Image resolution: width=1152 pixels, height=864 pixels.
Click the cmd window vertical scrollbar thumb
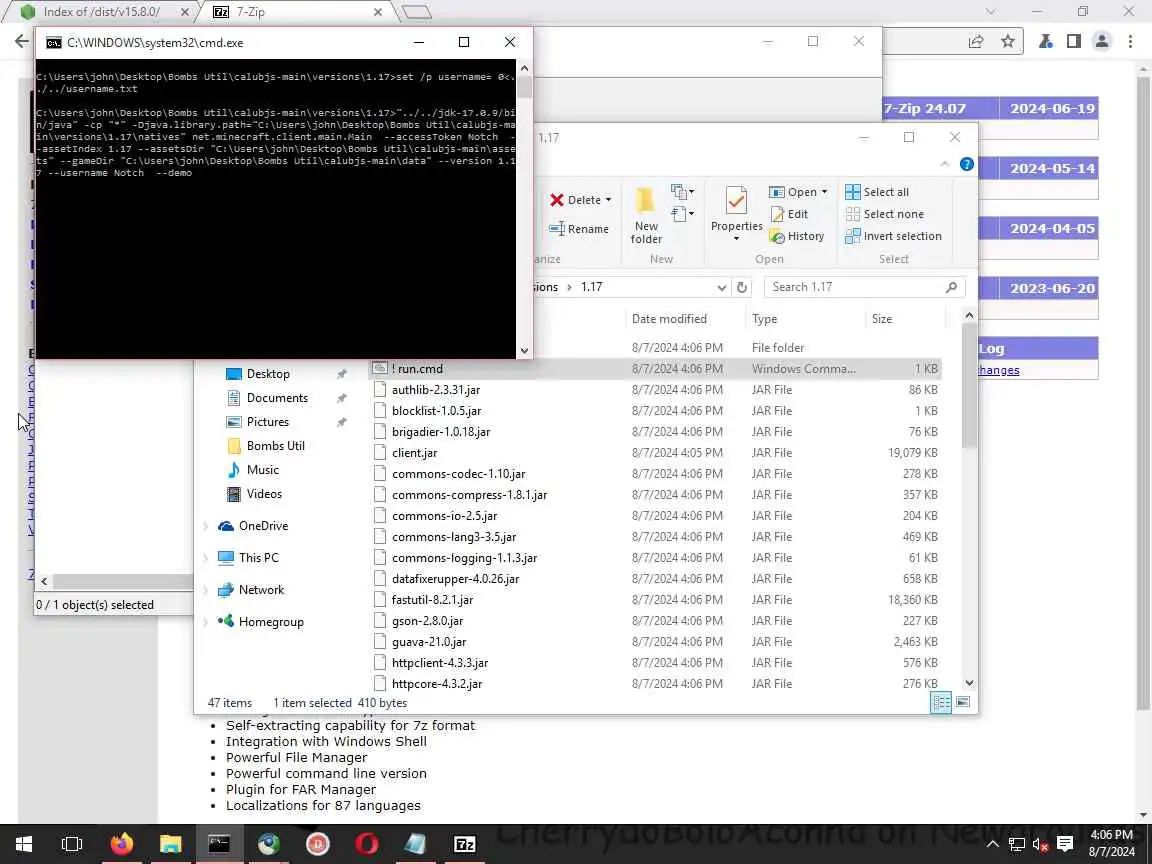point(524,86)
